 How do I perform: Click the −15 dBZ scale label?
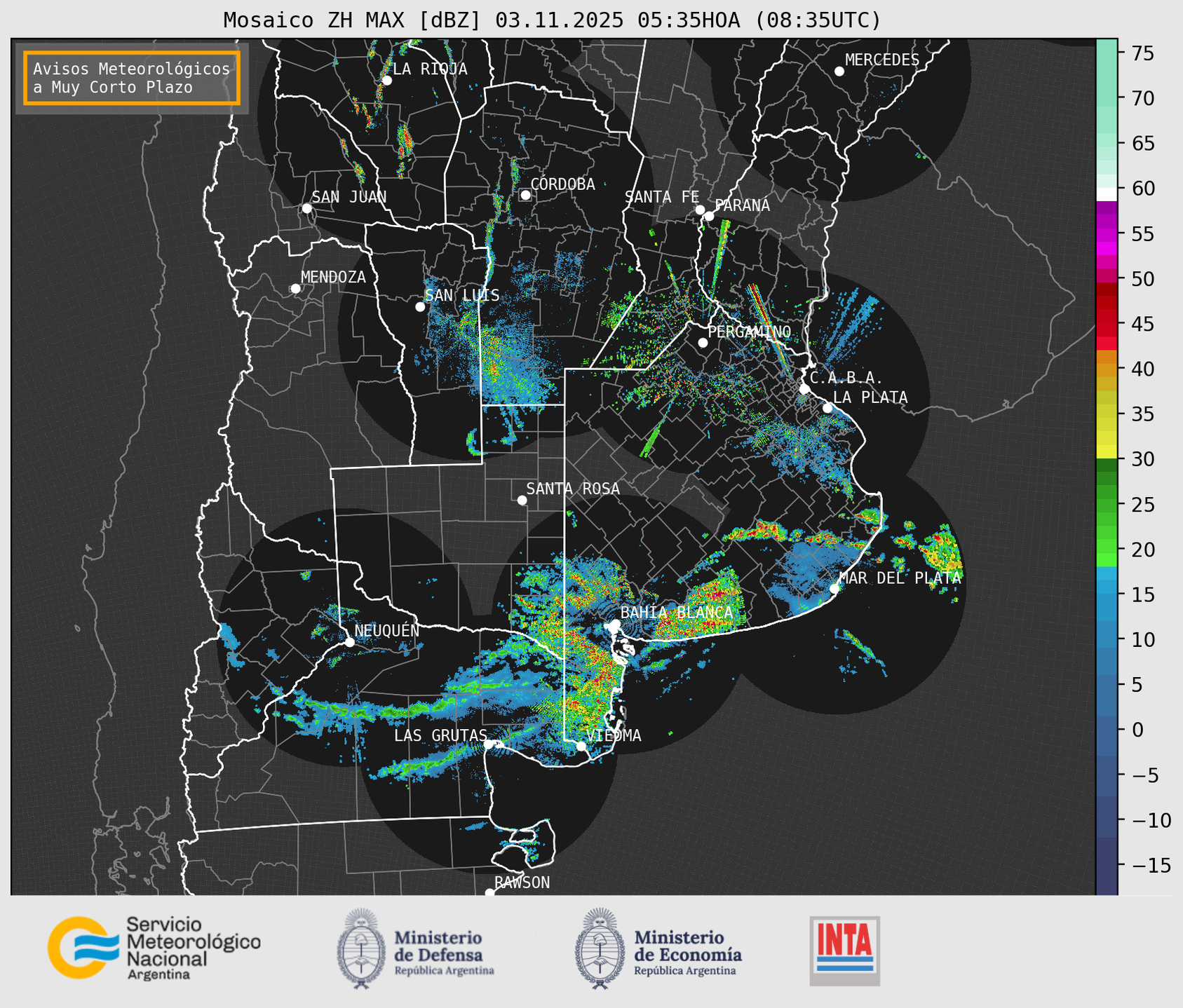1151,865
